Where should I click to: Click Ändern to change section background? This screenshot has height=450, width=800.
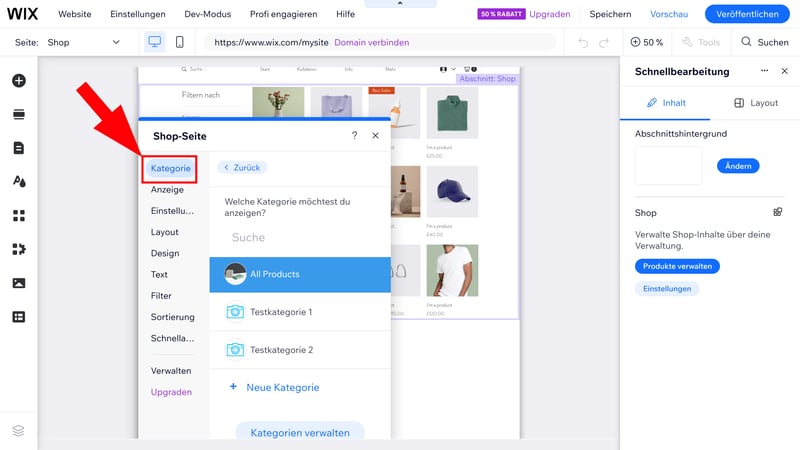pyautogui.click(x=738, y=166)
